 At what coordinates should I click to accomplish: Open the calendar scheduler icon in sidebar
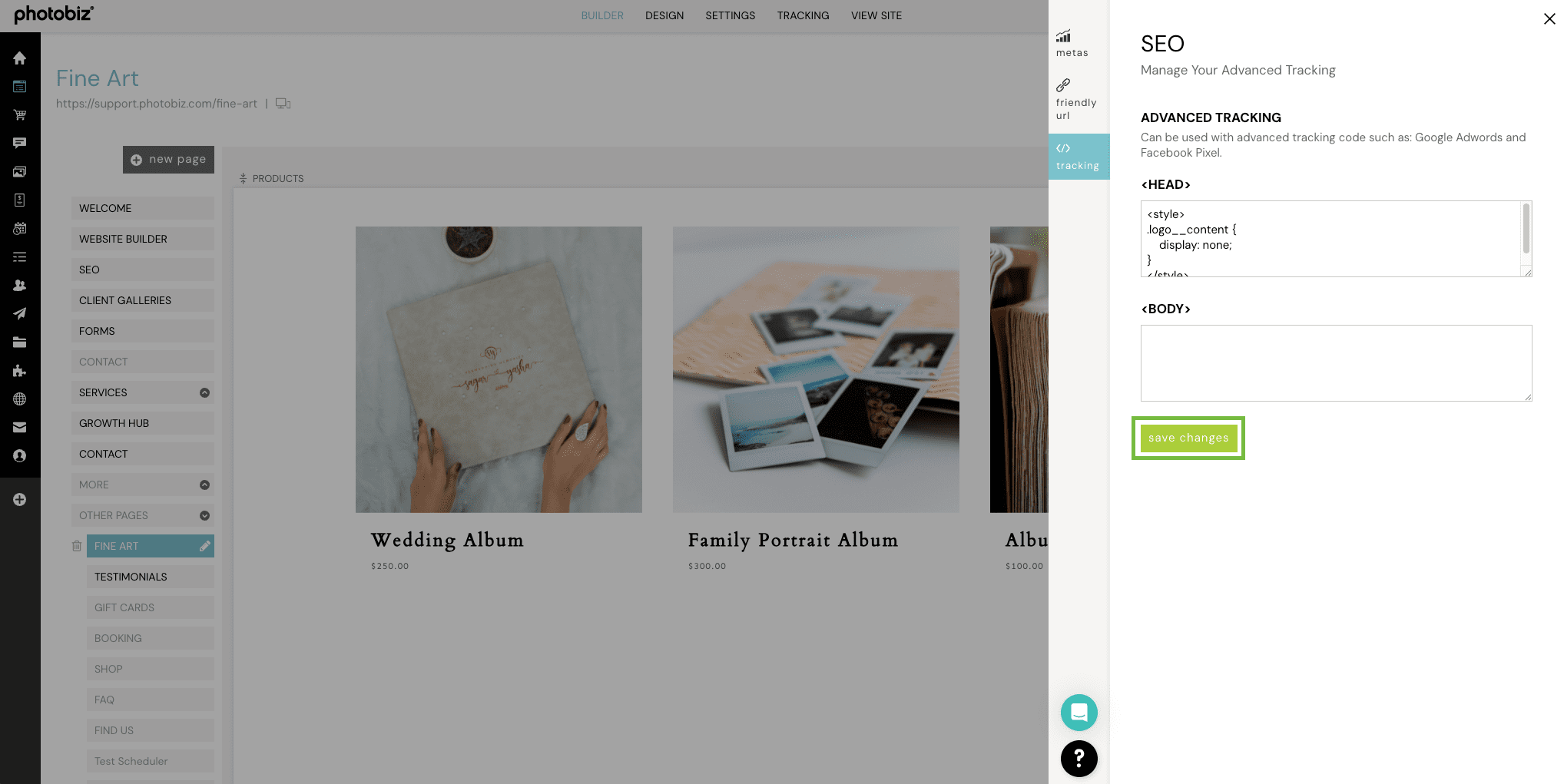click(20, 229)
